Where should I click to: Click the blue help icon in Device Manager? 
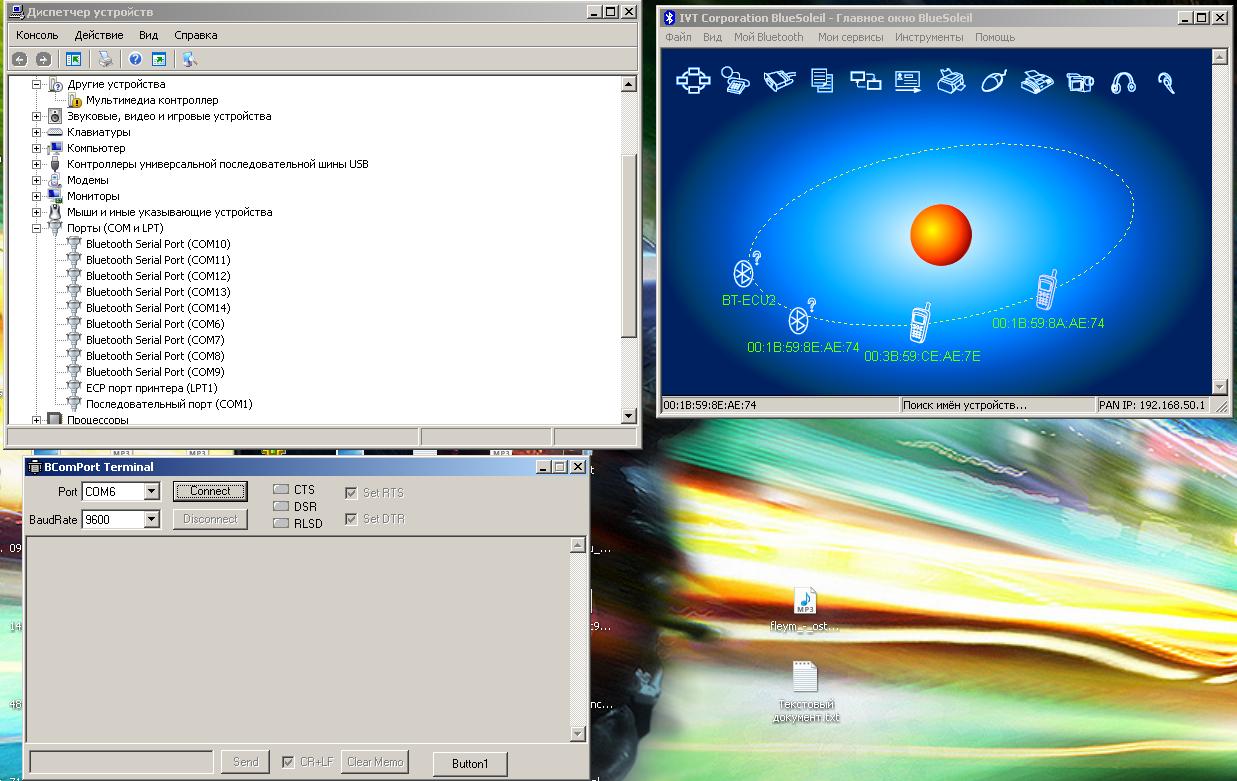coord(135,59)
